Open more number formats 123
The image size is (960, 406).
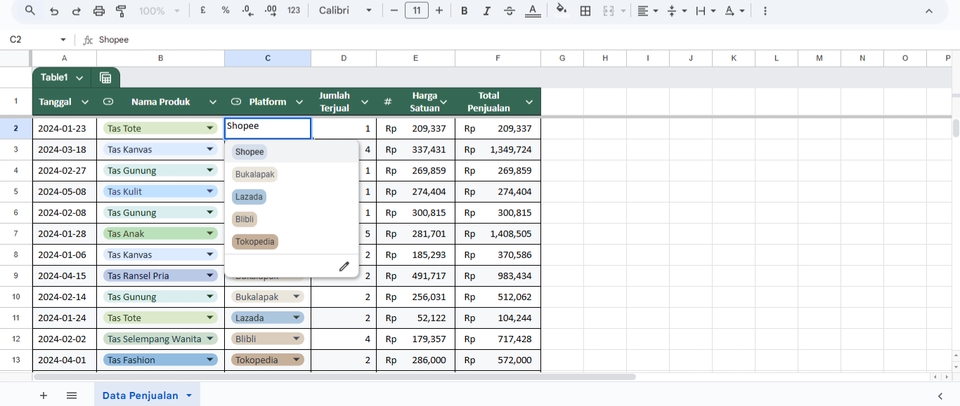(x=294, y=11)
